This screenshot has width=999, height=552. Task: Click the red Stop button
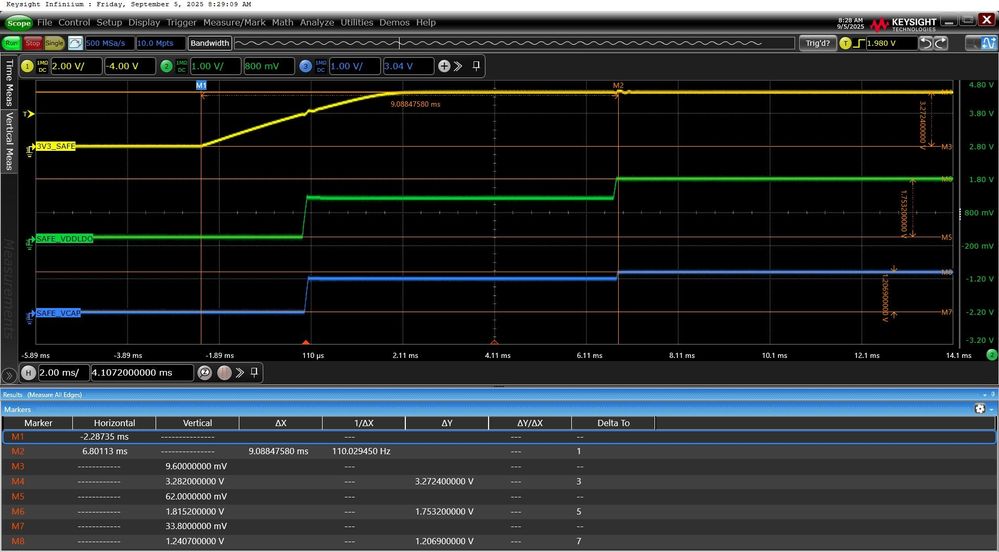[33, 43]
